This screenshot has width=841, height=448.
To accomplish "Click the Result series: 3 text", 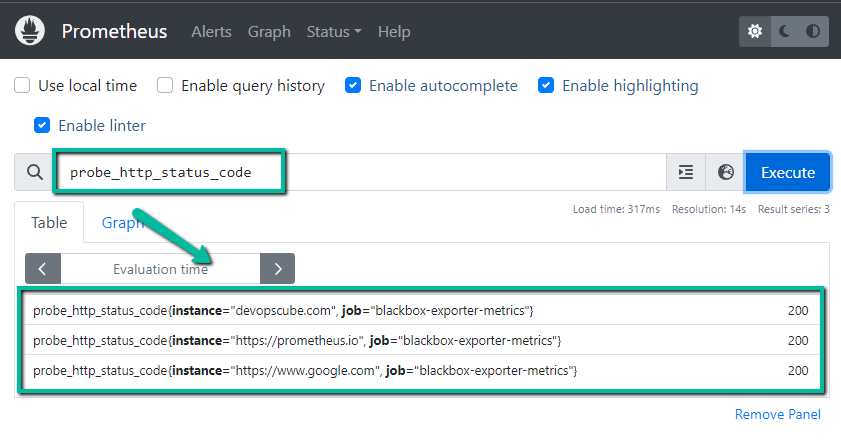I will click(793, 209).
